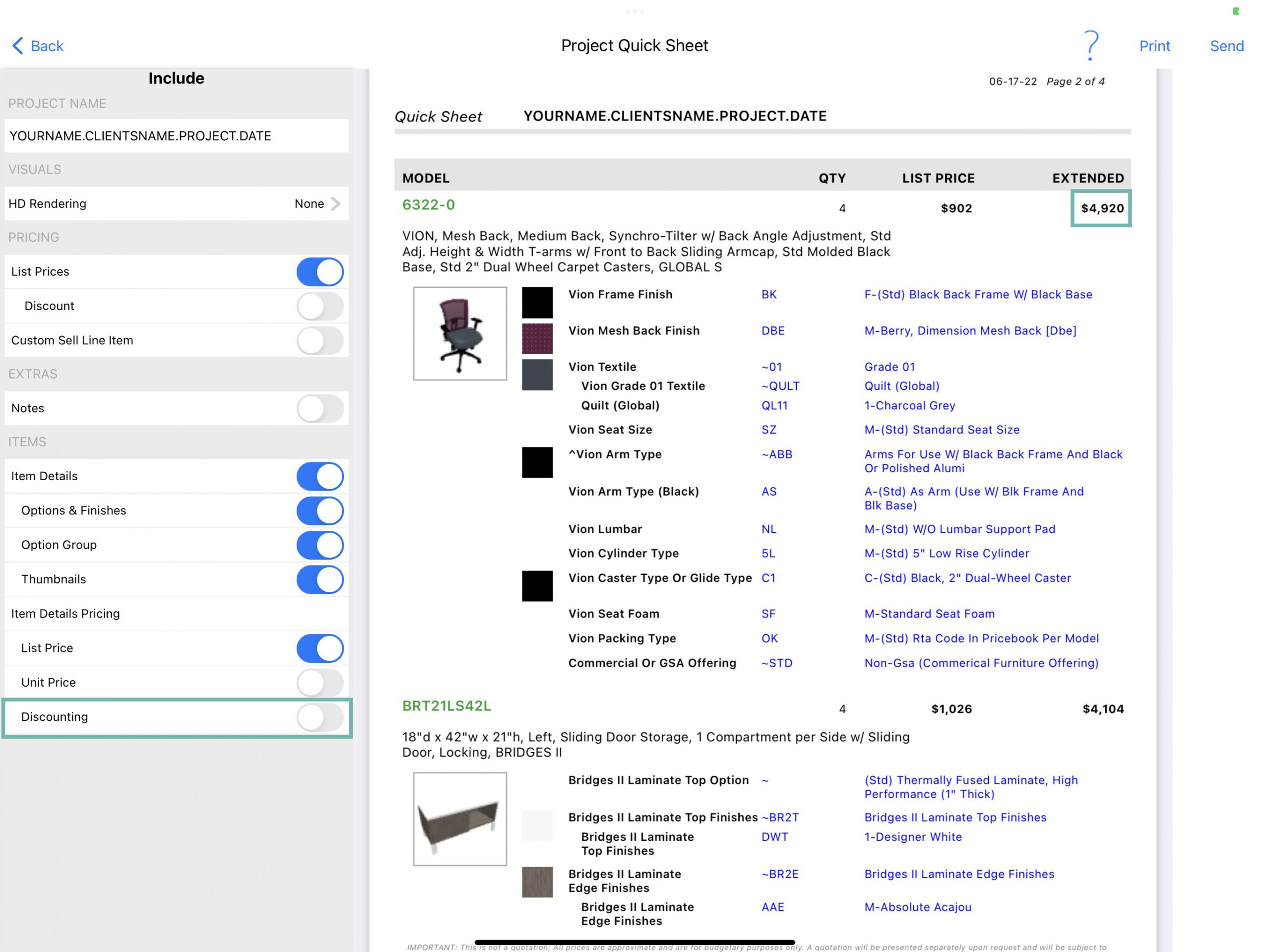Select the charcoal grey Vion Textile swatch

(537, 375)
